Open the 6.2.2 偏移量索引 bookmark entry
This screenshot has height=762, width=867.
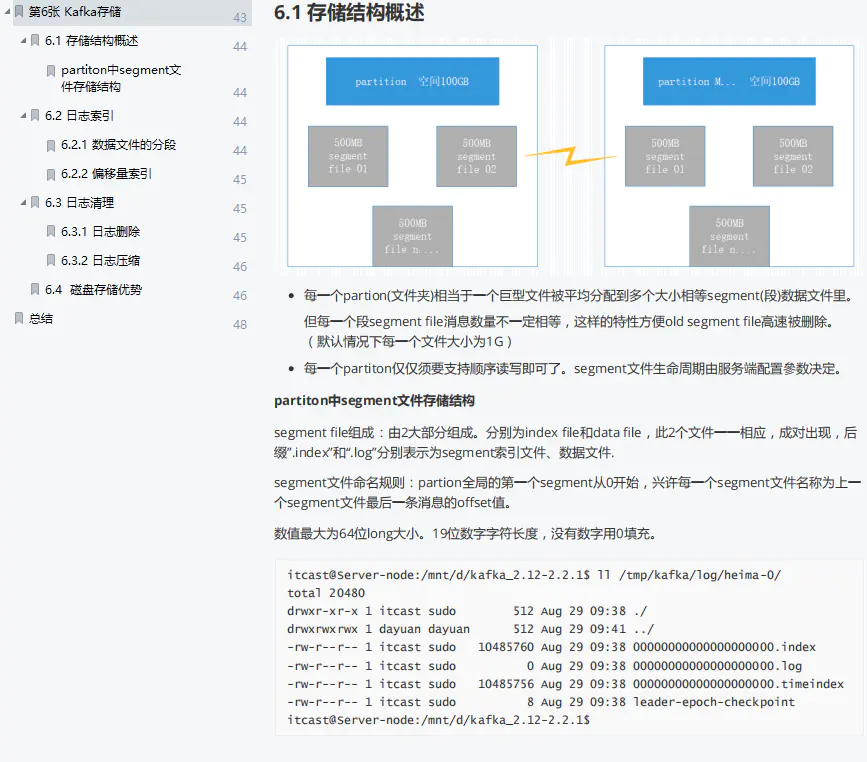(105, 174)
